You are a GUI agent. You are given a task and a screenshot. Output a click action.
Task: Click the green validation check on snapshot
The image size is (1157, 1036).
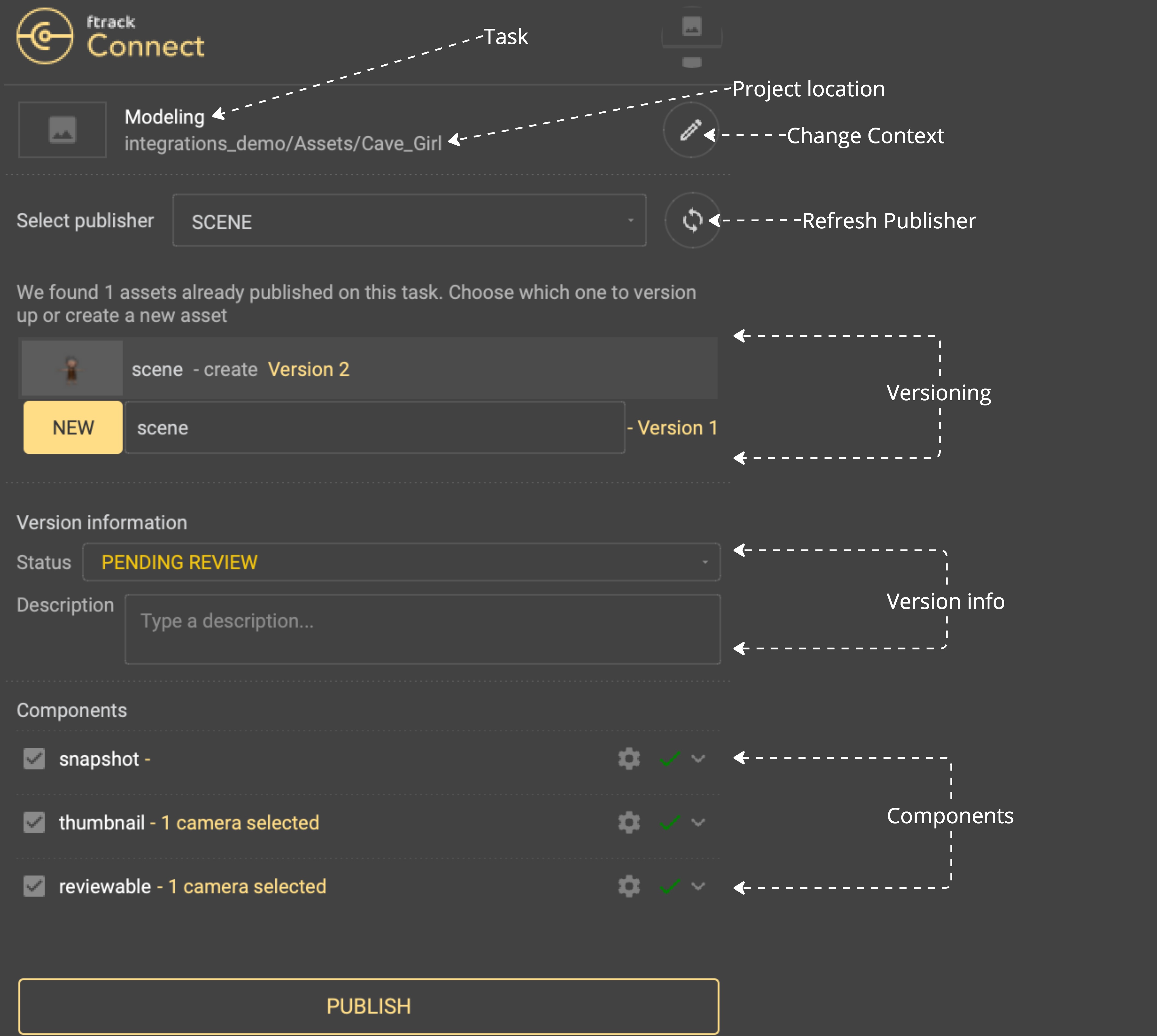670,758
